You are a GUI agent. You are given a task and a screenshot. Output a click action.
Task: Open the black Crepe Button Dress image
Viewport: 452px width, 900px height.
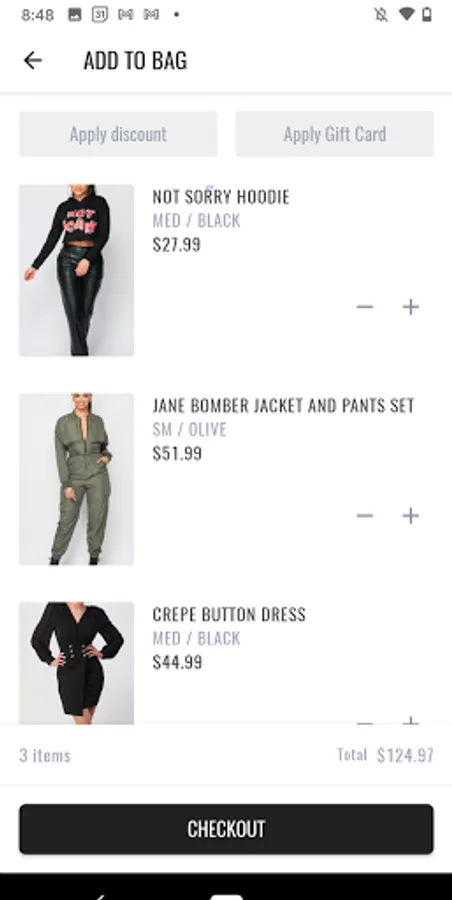(76, 663)
